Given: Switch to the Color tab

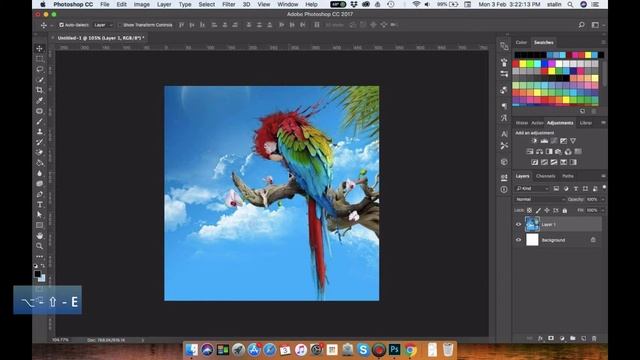Looking at the screenshot, I should pyautogui.click(x=521, y=42).
